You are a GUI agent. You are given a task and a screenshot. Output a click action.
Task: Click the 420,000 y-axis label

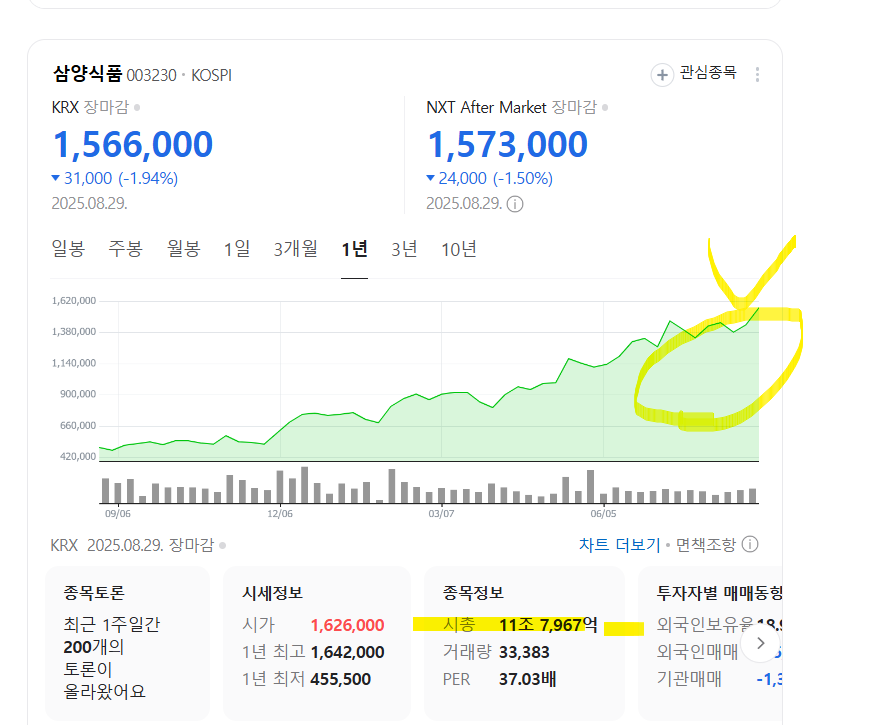pos(78,456)
